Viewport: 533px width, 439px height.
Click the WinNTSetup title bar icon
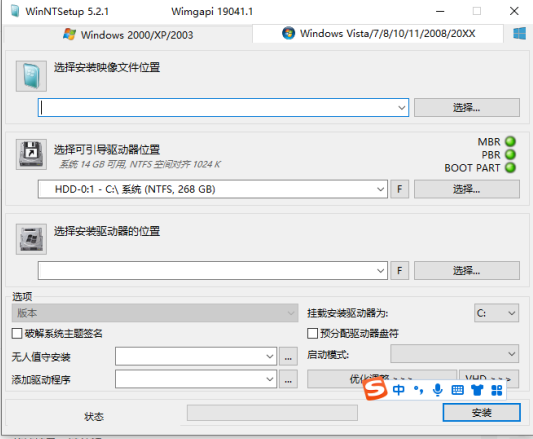coord(15,11)
